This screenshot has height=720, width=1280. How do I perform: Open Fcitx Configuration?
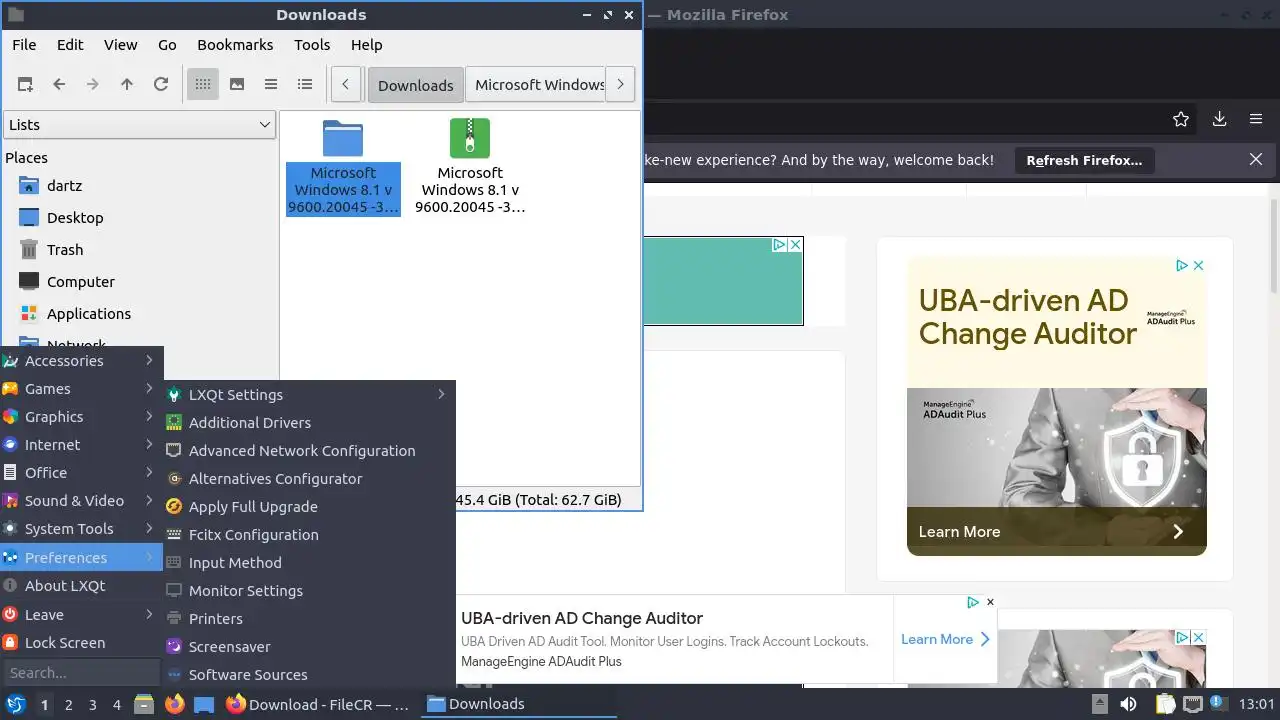pos(309,535)
